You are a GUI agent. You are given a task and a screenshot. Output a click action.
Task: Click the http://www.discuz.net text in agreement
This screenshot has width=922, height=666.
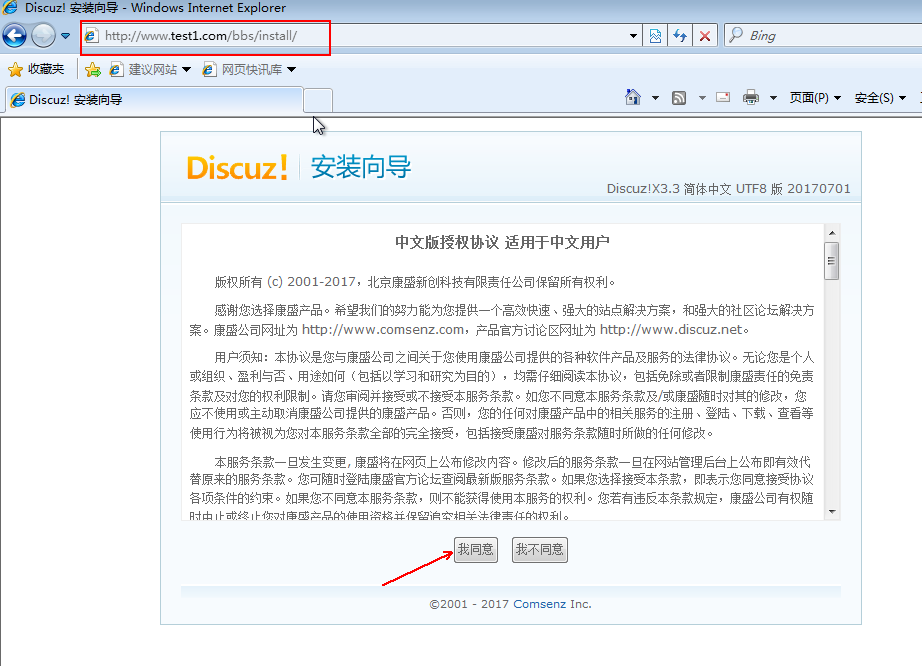pos(671,330)
